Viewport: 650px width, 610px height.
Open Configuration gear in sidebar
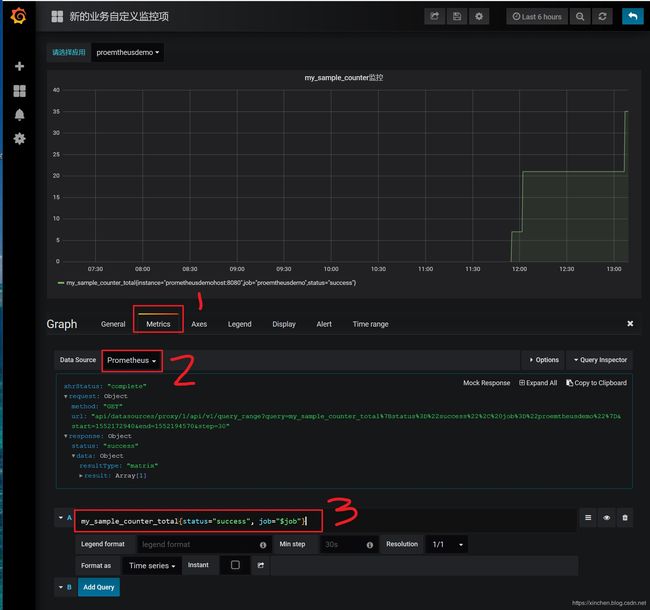click(19, 138)
